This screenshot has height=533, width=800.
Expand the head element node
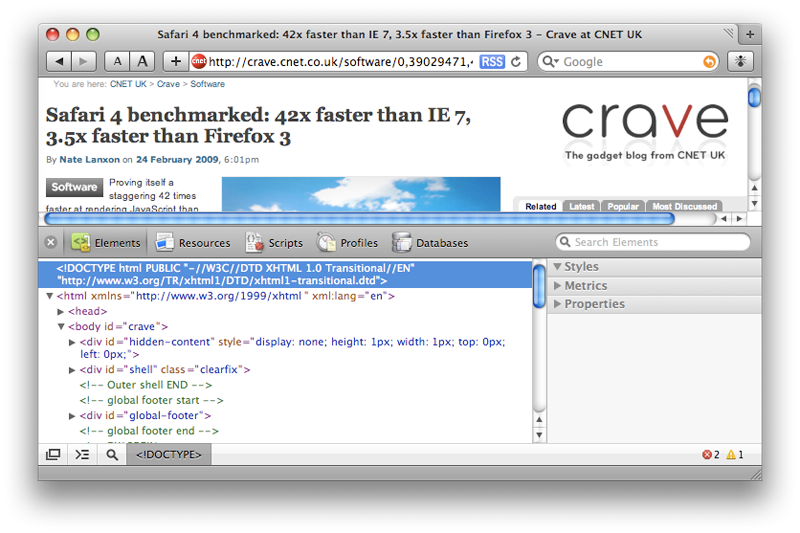click(61, 311)
